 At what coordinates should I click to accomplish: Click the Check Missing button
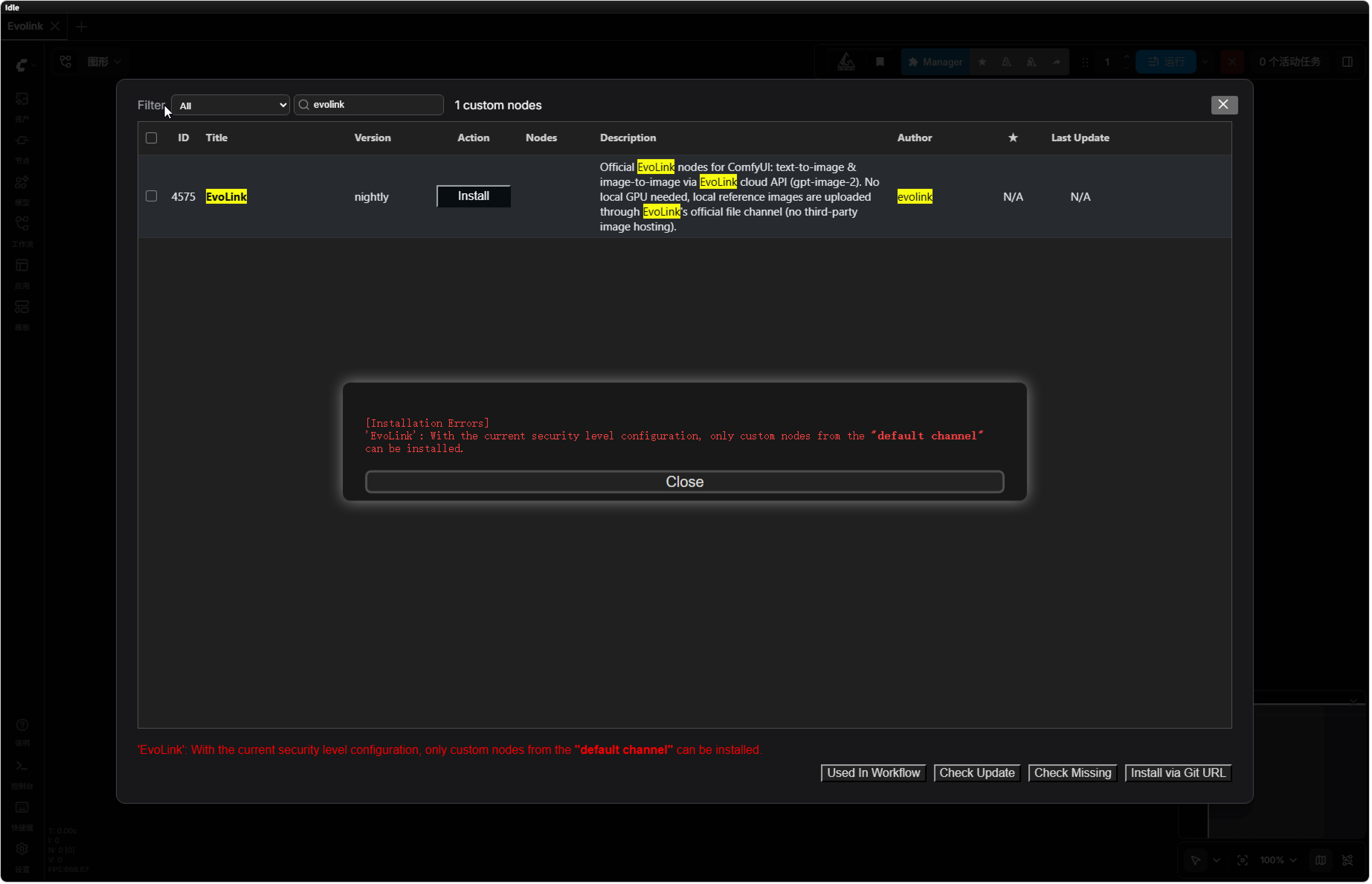[1073, 774]
